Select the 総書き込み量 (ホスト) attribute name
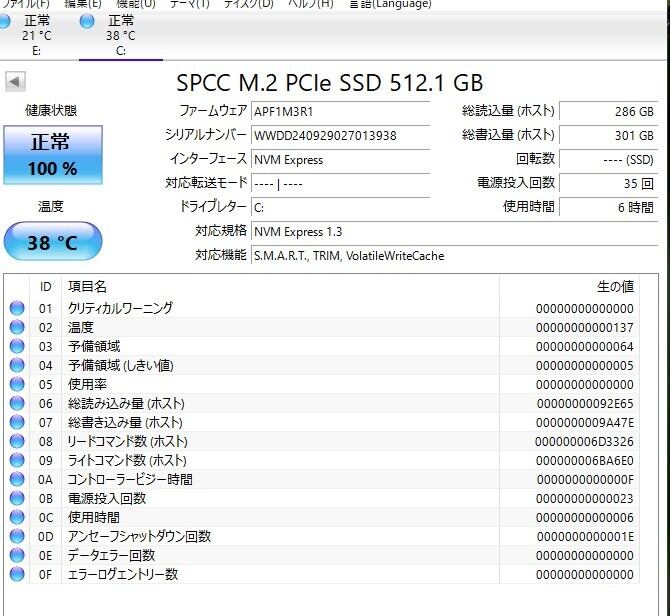 coord(125,422)
